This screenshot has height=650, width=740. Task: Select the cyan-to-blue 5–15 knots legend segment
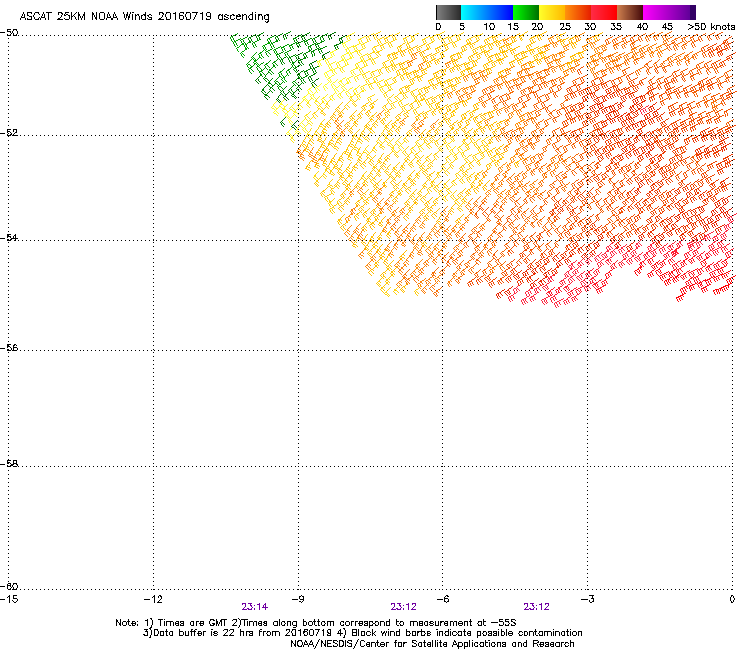[x=487, y=12]
